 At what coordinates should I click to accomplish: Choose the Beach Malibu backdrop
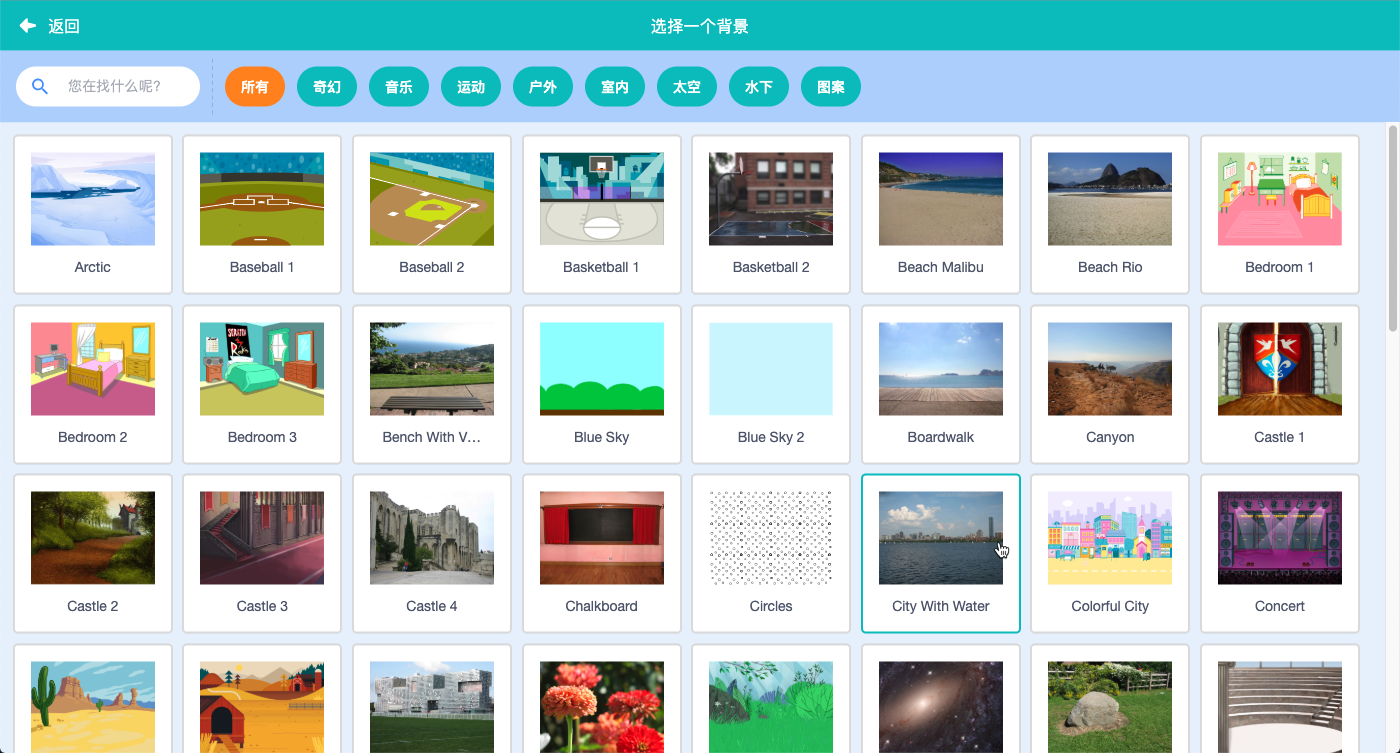[941, 214]
